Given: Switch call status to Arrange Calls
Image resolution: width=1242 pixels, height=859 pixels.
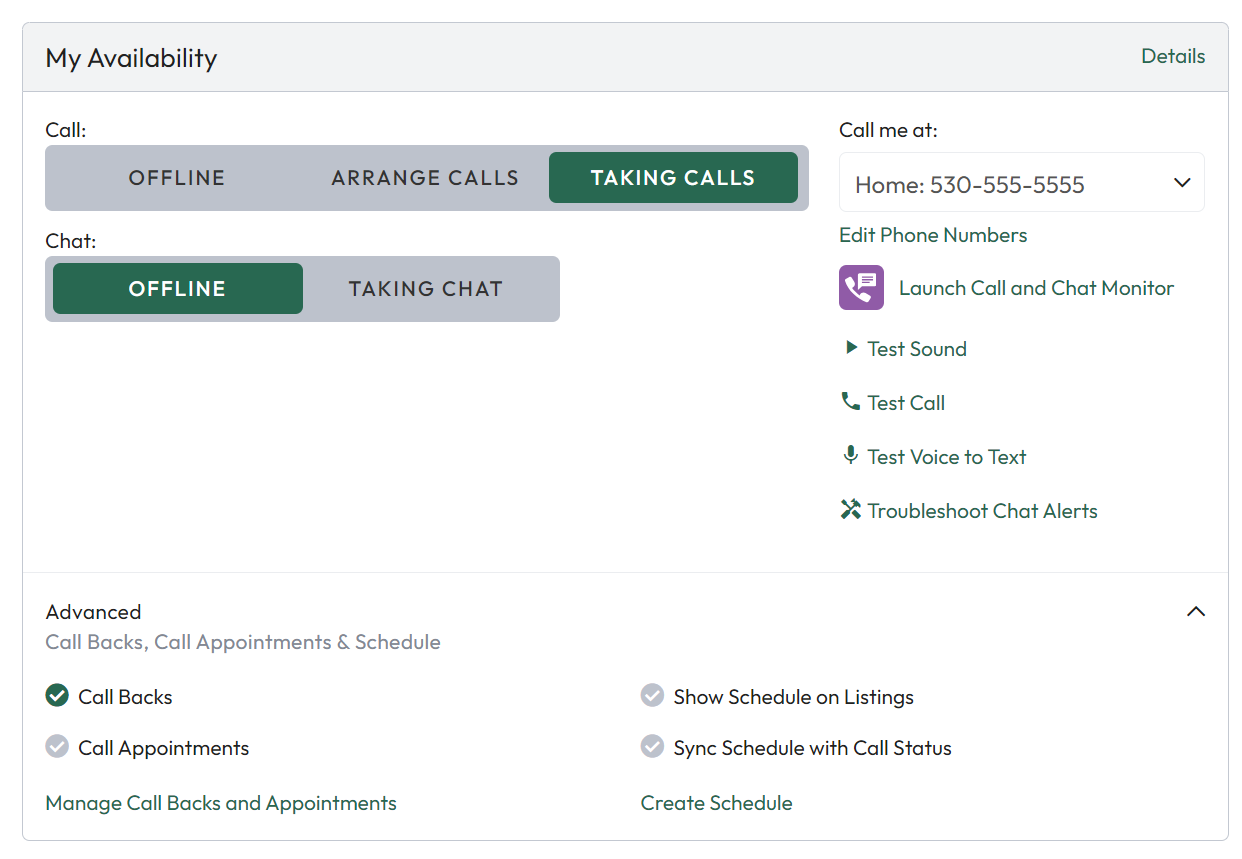Looking at the screenshot, I should point(425,178).
